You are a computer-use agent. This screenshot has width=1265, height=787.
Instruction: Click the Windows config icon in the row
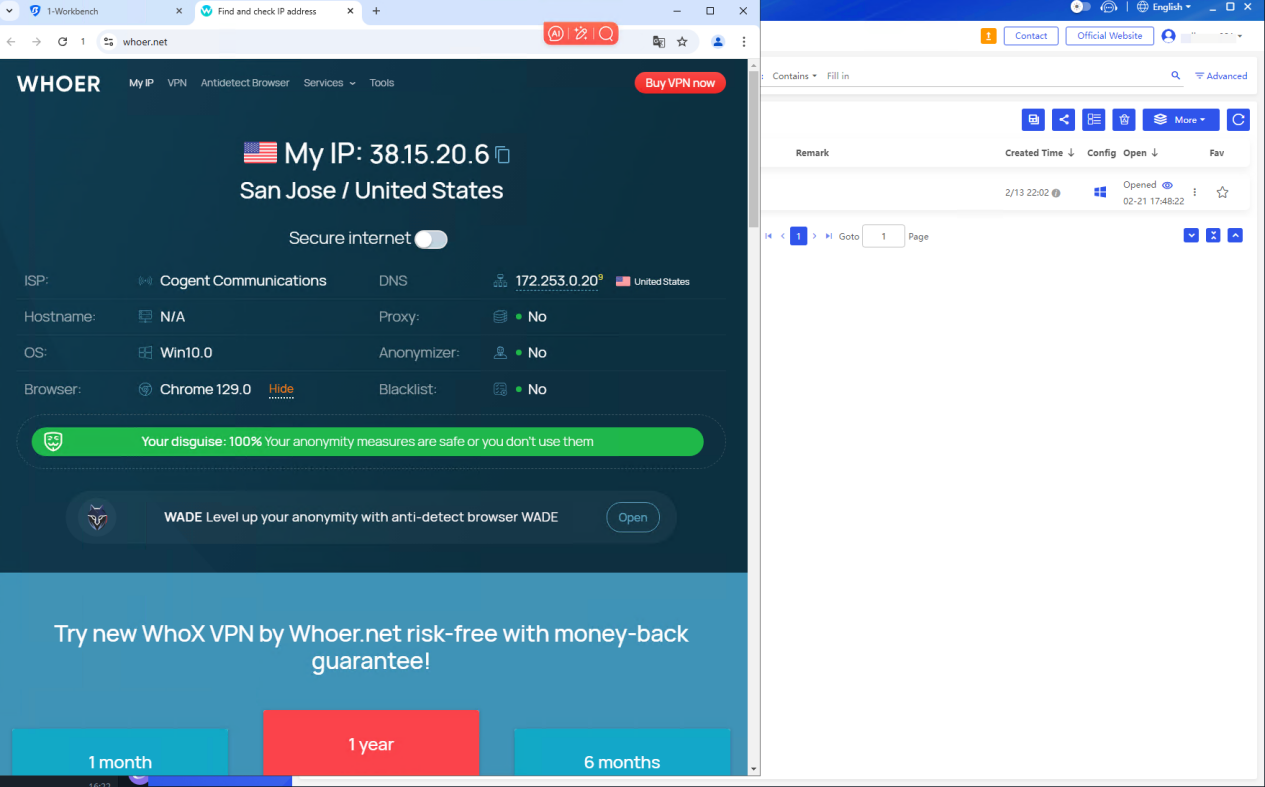[x=1100, y=192]
